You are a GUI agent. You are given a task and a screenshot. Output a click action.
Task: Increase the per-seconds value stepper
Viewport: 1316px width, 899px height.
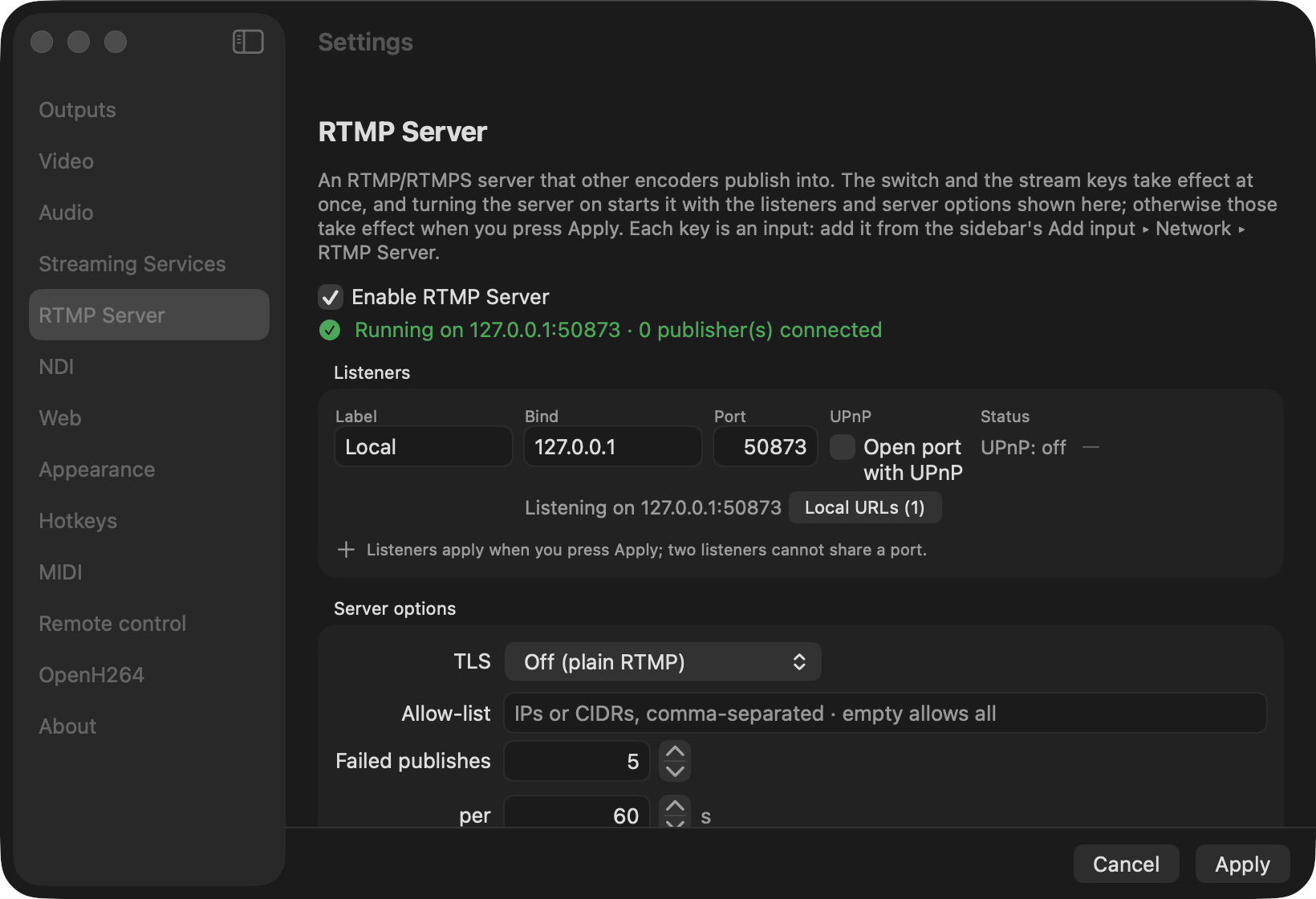click(676, 806)
